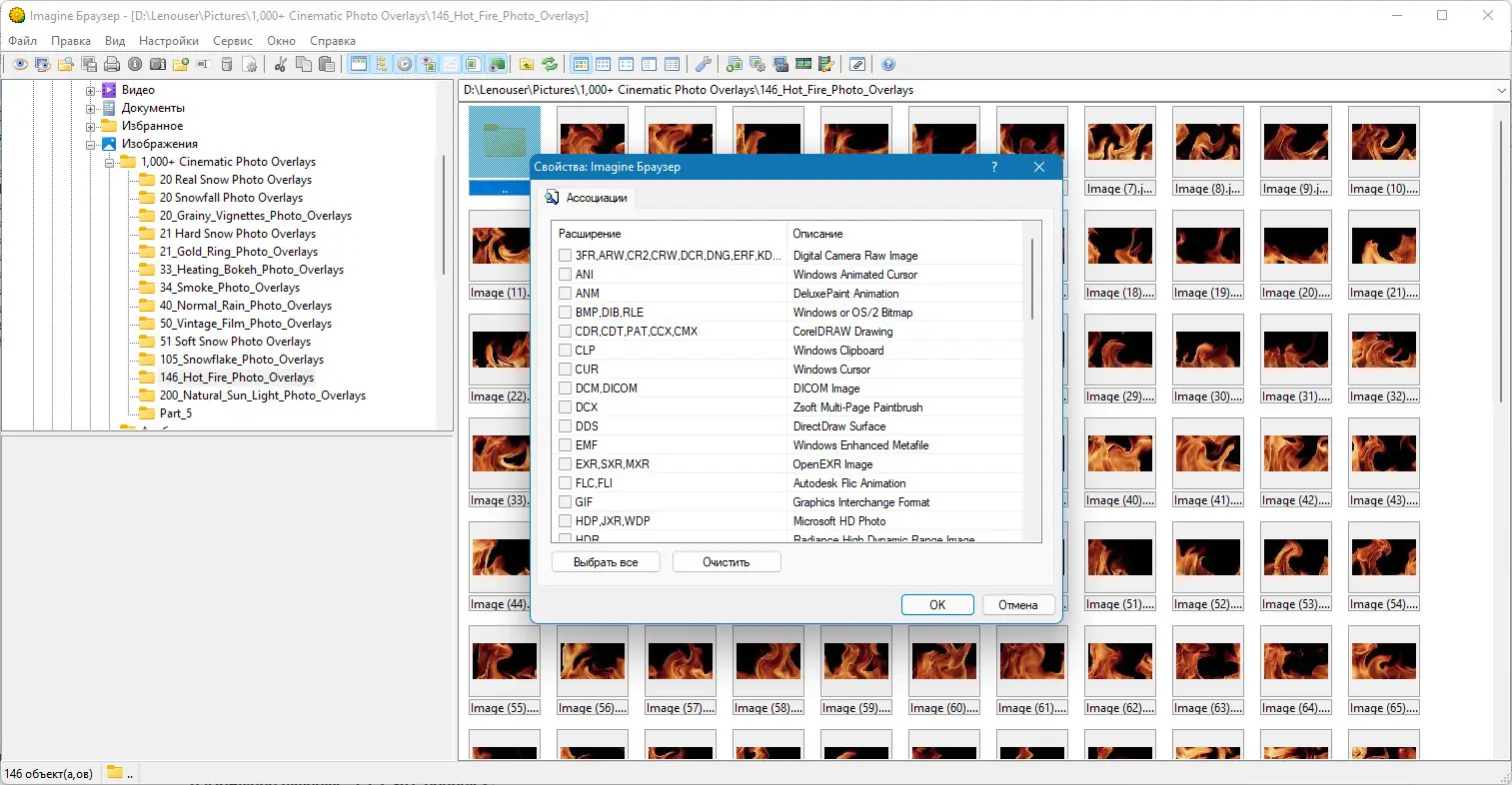The height and width of the screenshot is (785, 1512).
Task: Collapse the Изображения tree node
Action: [x=90, y=144]
